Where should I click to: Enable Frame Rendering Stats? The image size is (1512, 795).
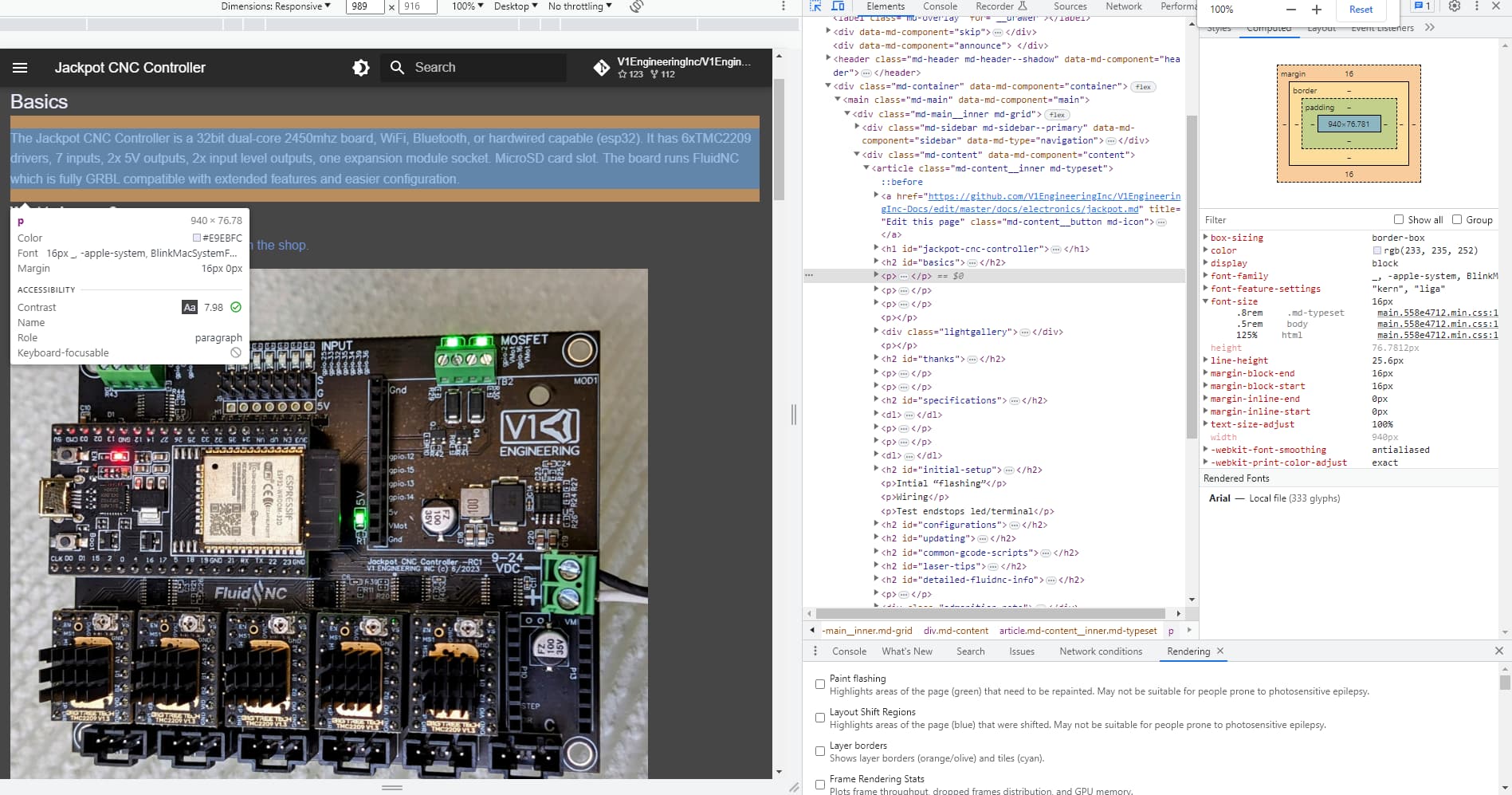coord(819,785)
